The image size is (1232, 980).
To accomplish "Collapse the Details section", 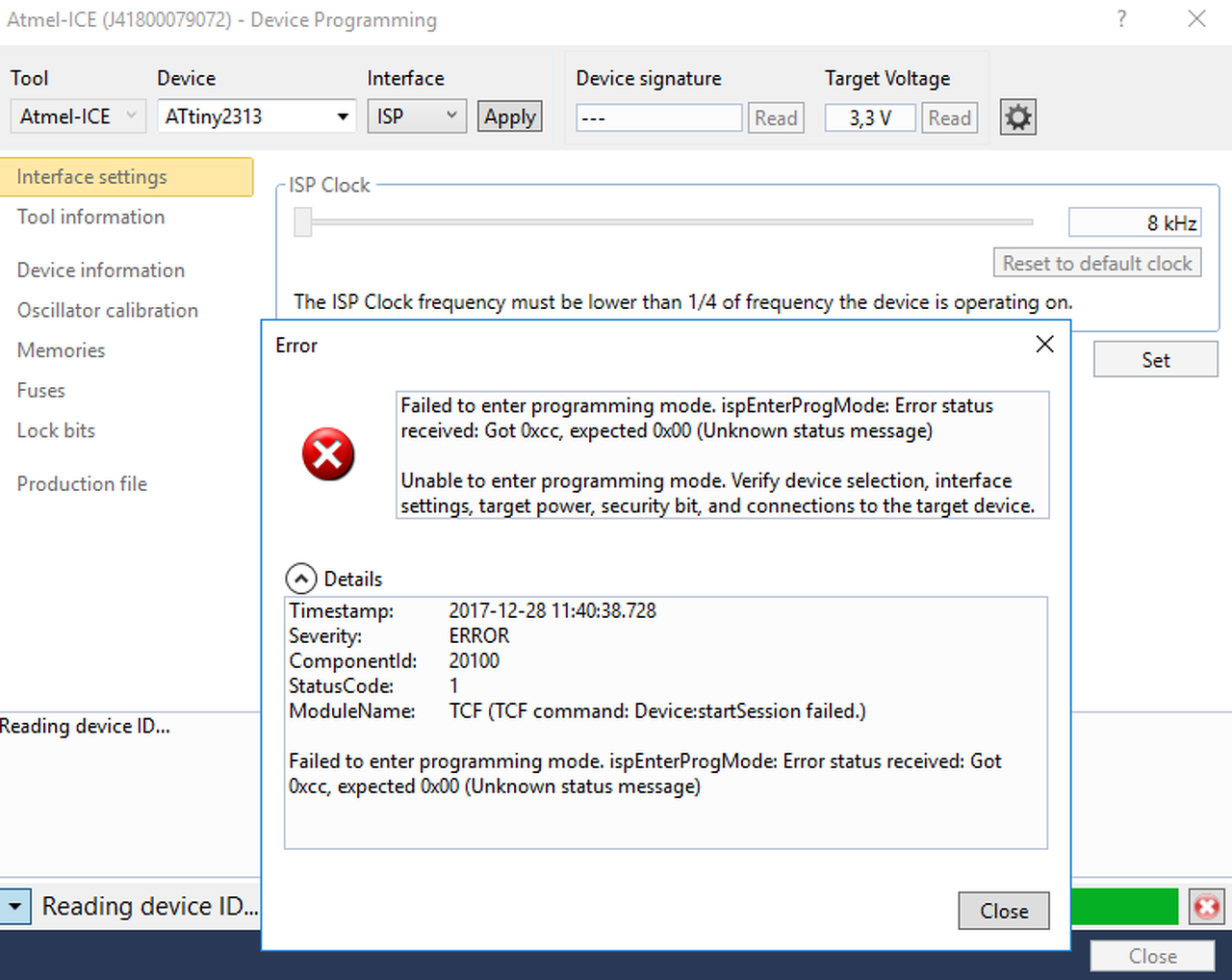I will (x=301, y=579).
